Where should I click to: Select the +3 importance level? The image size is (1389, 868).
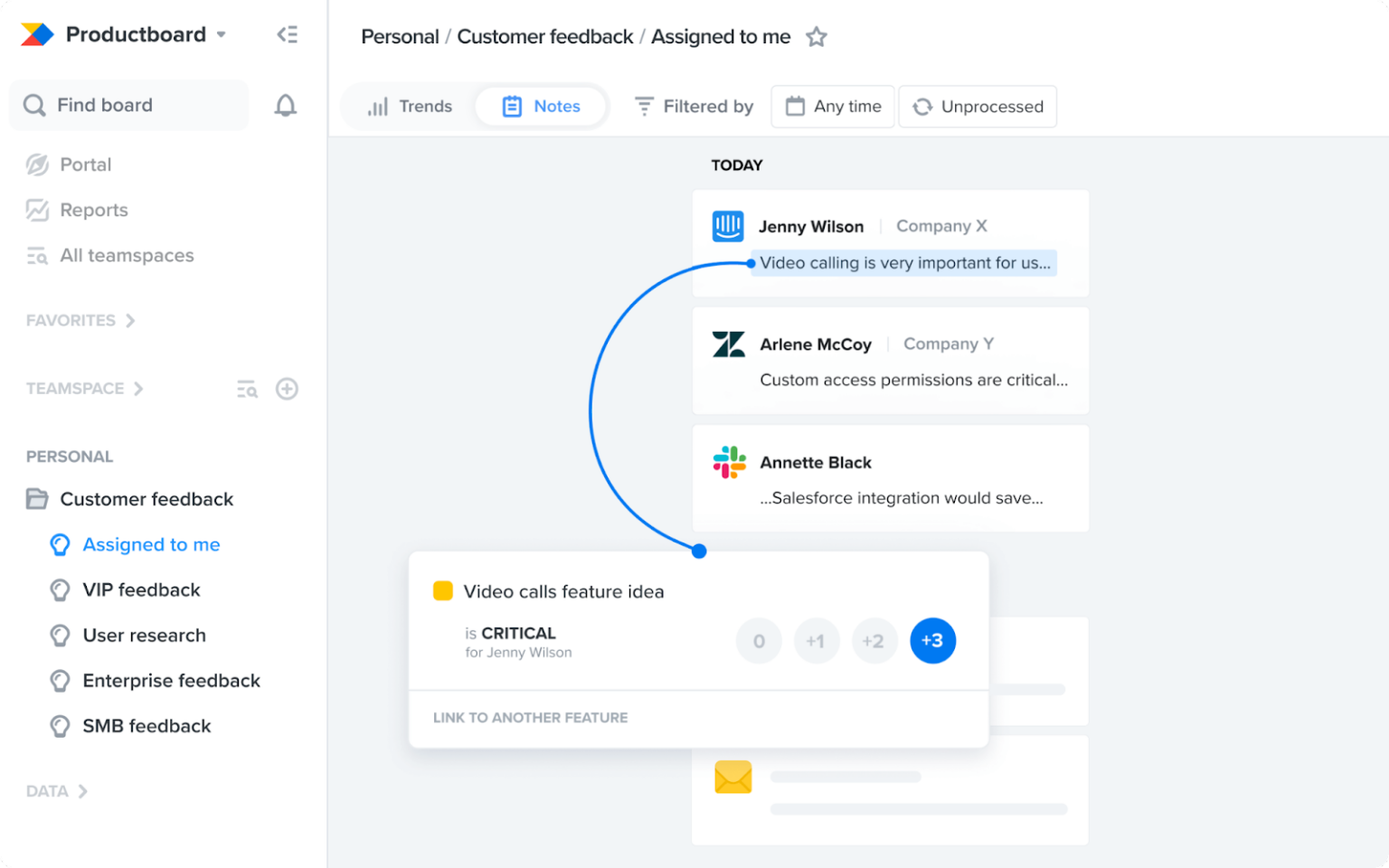(x=932, y=640)
